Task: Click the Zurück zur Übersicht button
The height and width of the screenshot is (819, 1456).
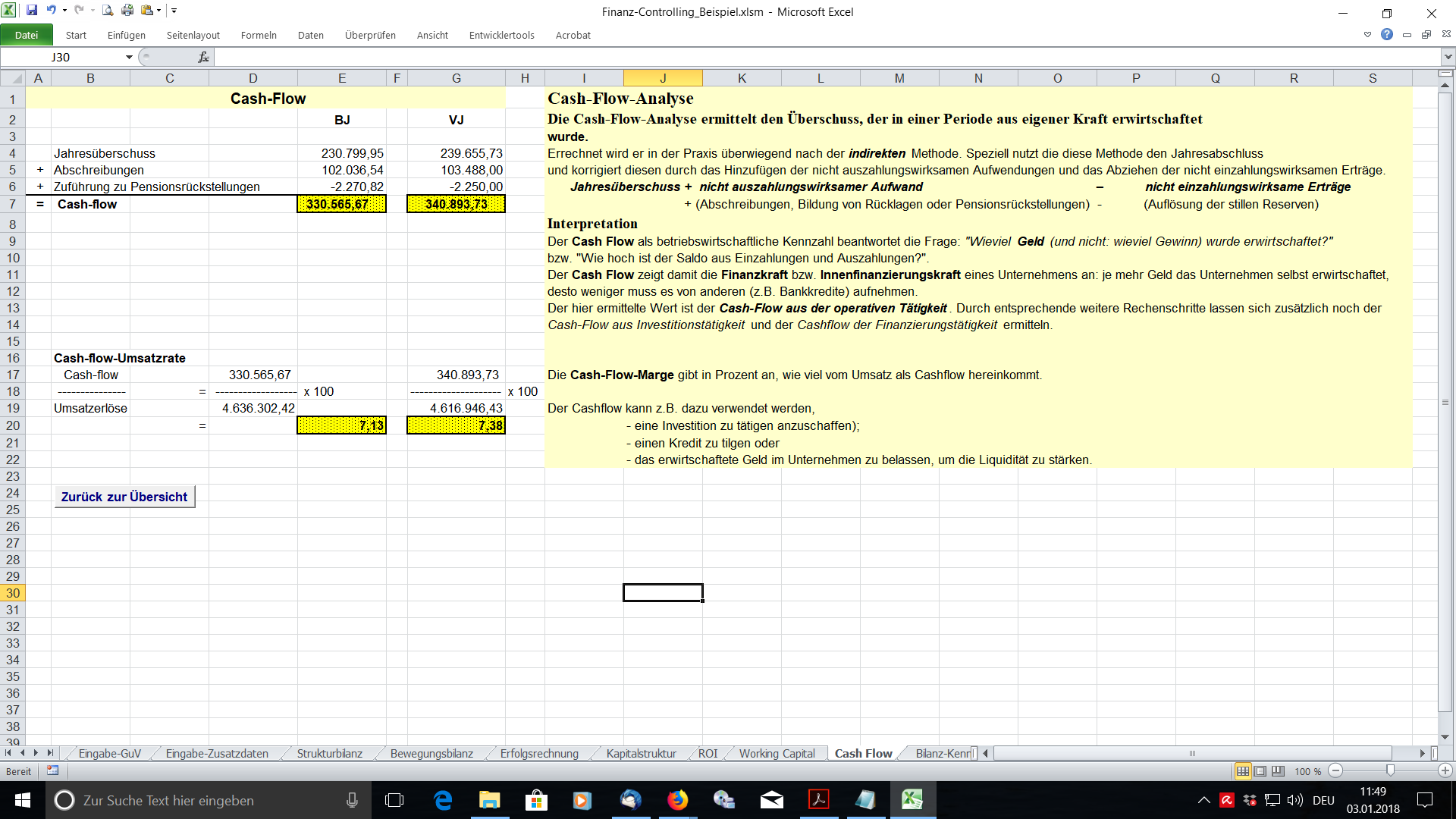Action: (x=124, y=497)
